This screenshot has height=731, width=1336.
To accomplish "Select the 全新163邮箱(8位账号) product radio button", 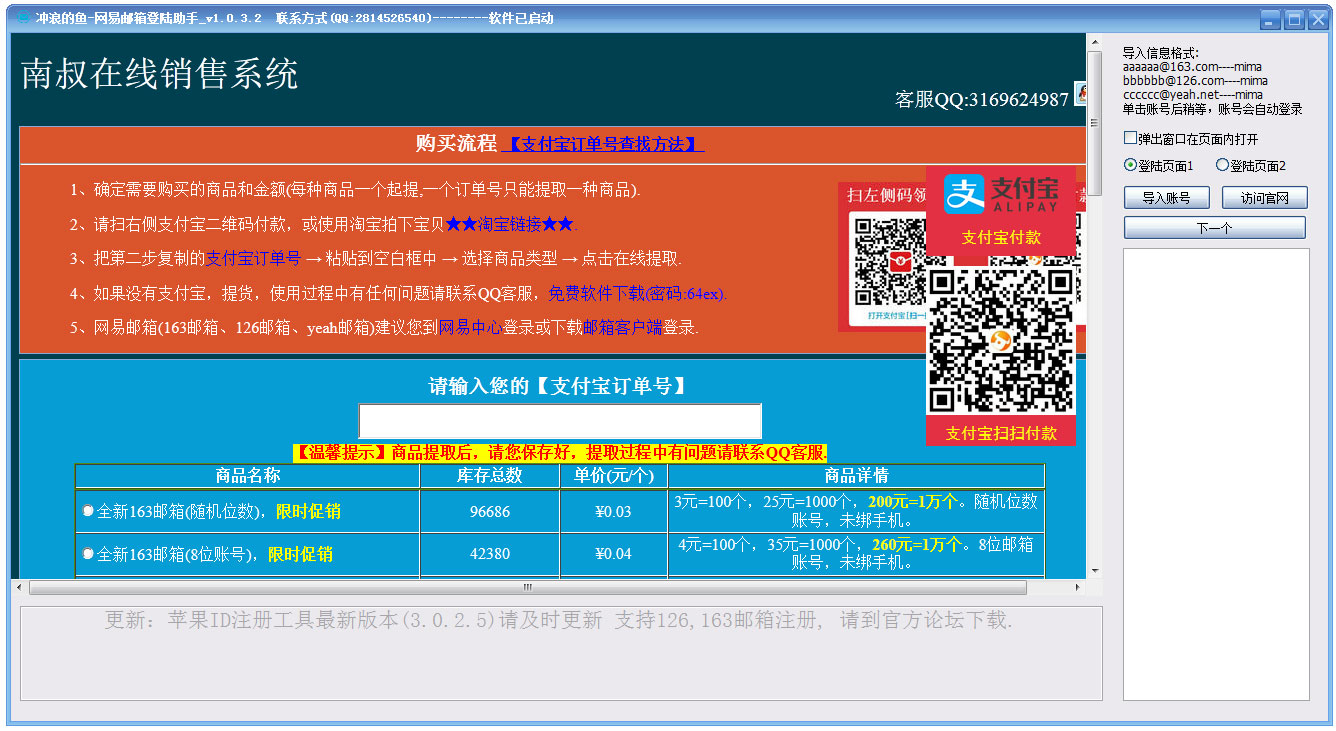I will pos(88,553).
